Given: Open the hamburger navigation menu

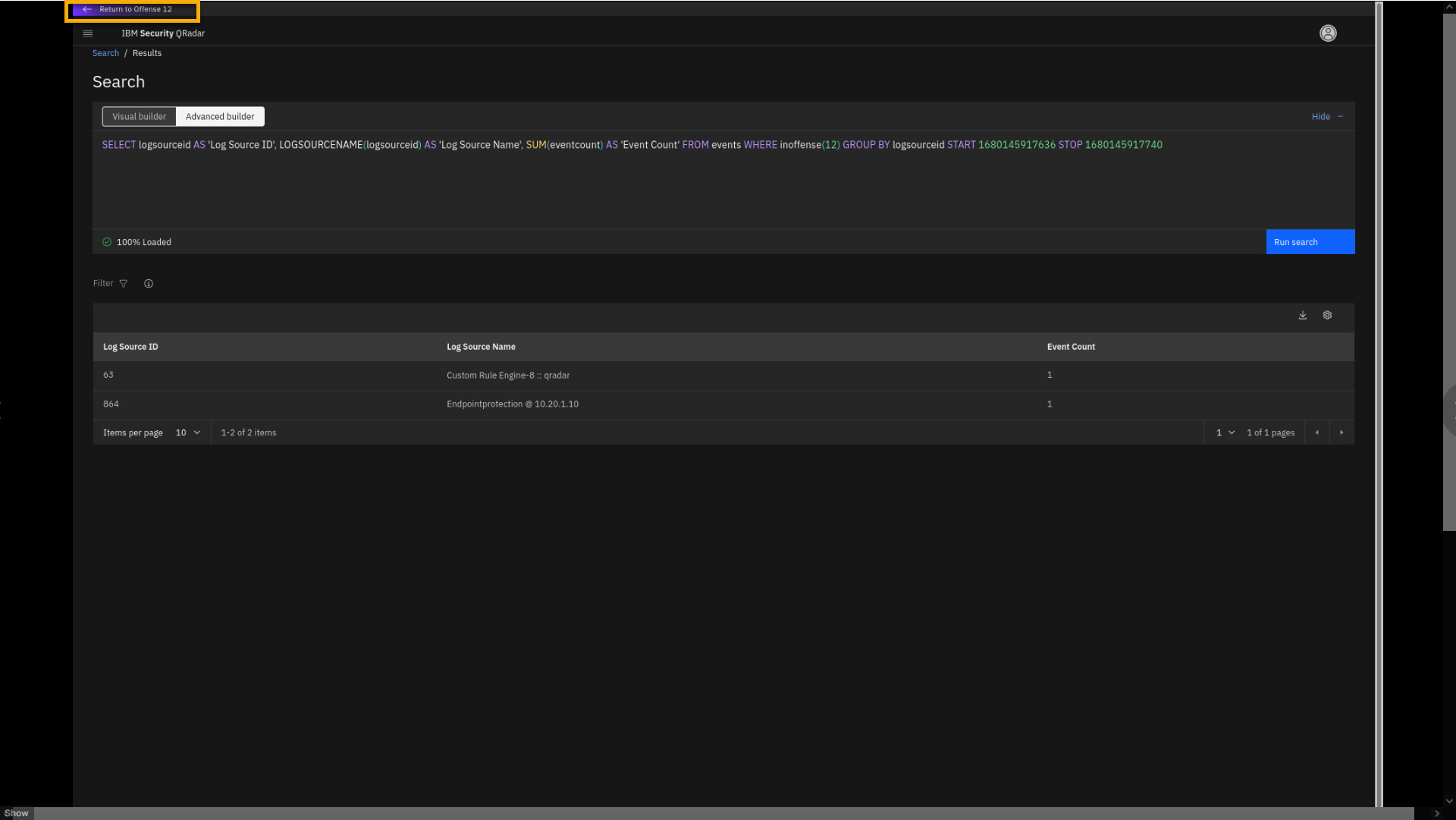Looking at the screenshot, I should 88,33.
